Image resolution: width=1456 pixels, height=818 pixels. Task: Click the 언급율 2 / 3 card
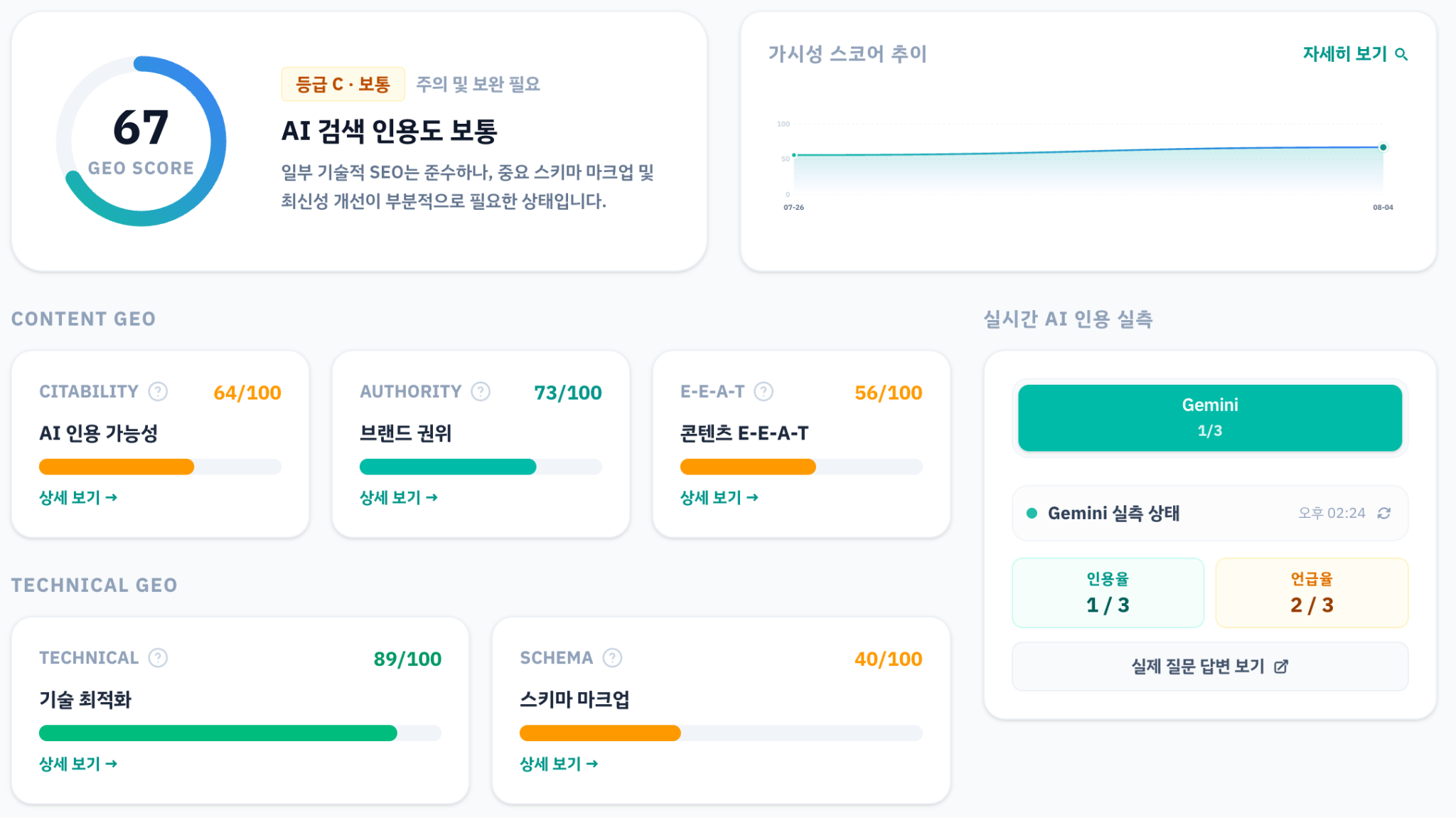1312,593
